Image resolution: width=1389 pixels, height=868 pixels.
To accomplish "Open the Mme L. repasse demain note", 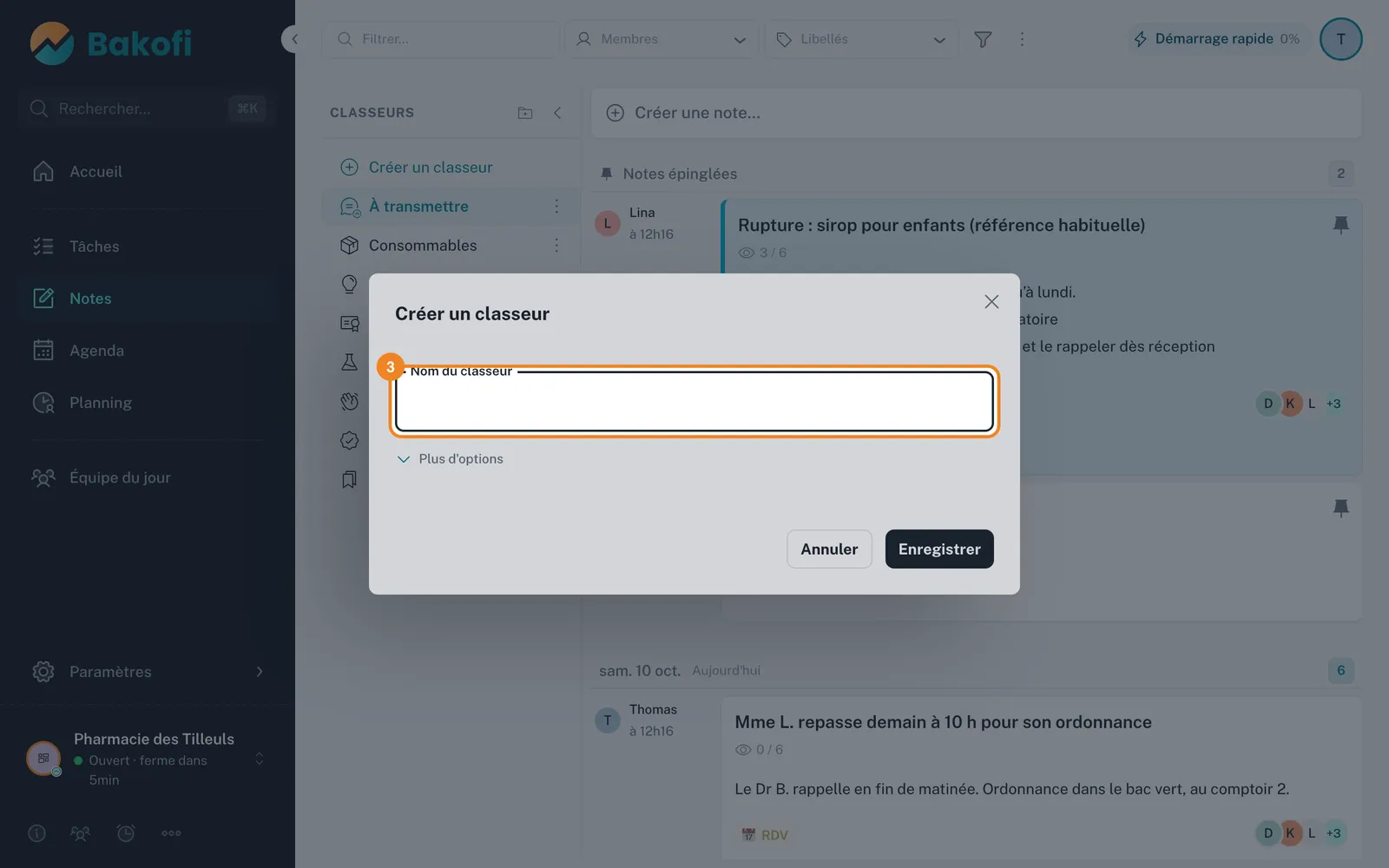I will coord(943,722).
